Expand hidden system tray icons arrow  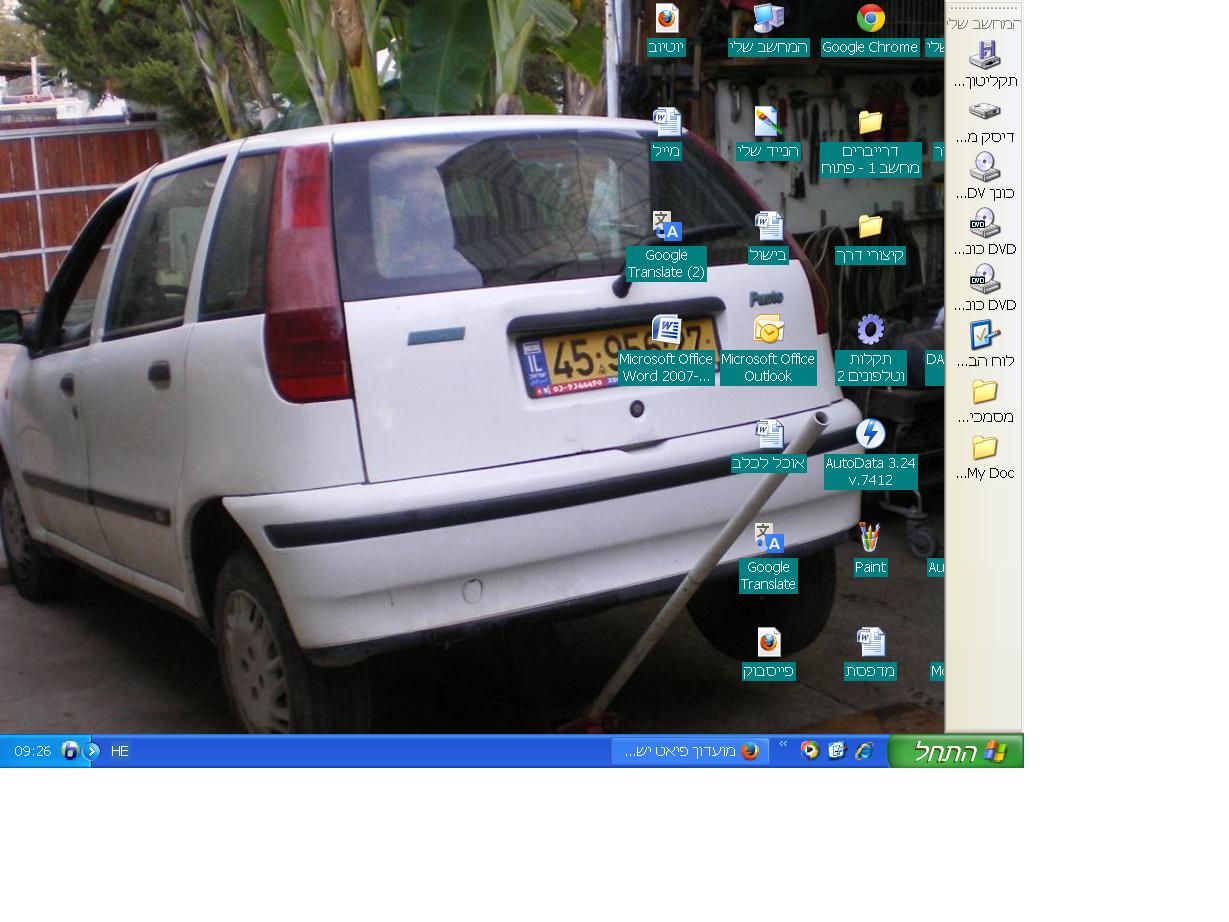click(92, 751)
